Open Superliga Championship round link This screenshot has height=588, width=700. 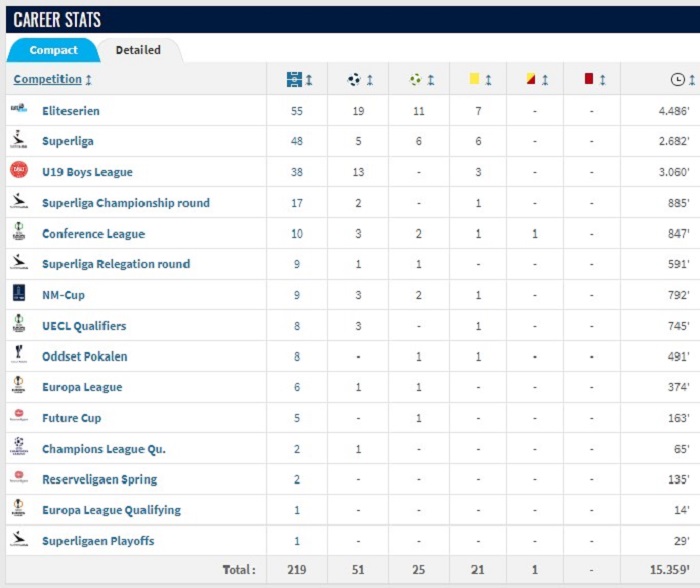[126, 203]
